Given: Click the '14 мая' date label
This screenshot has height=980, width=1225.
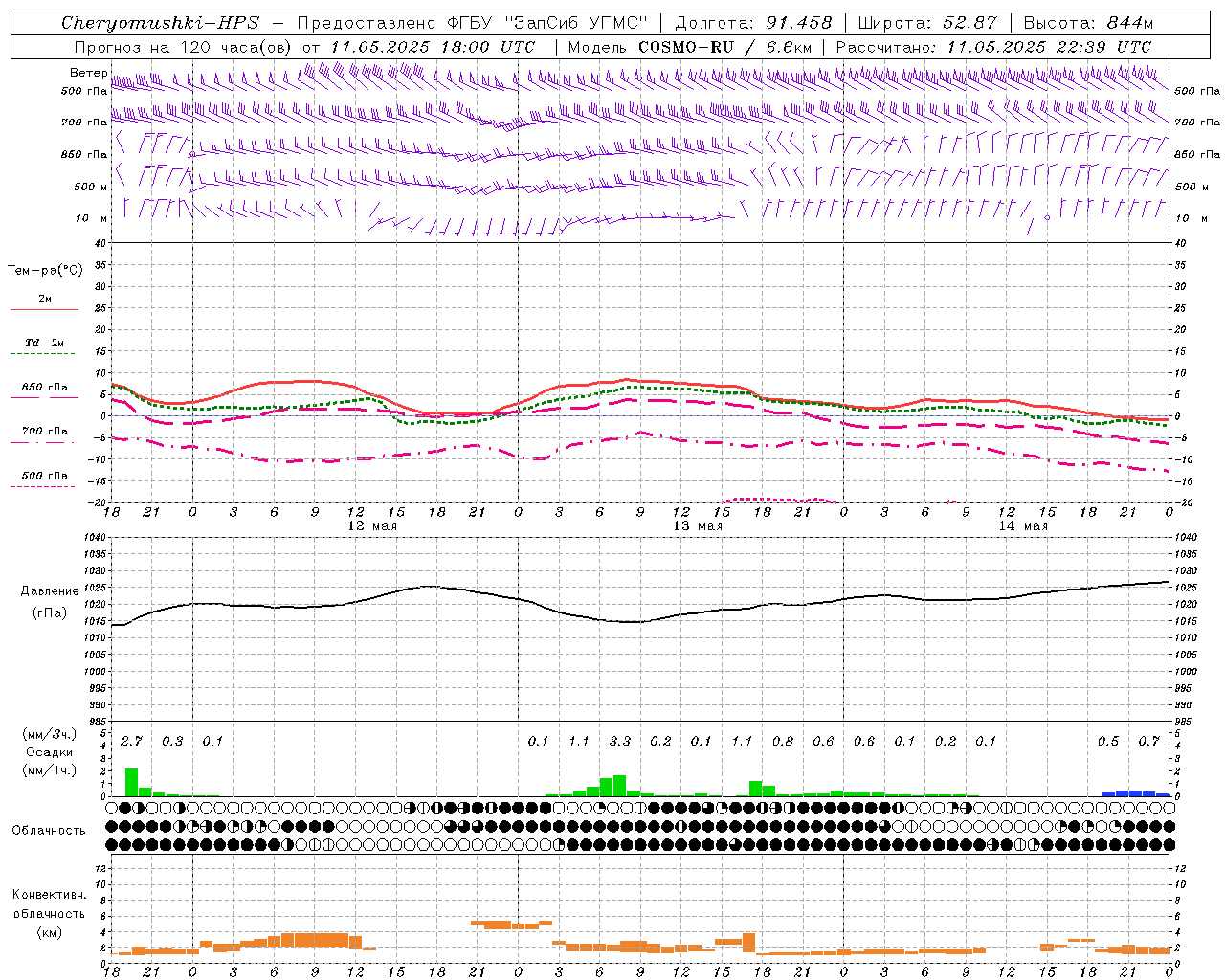Looking at the screenshot, I should (x=1023, y=526).
